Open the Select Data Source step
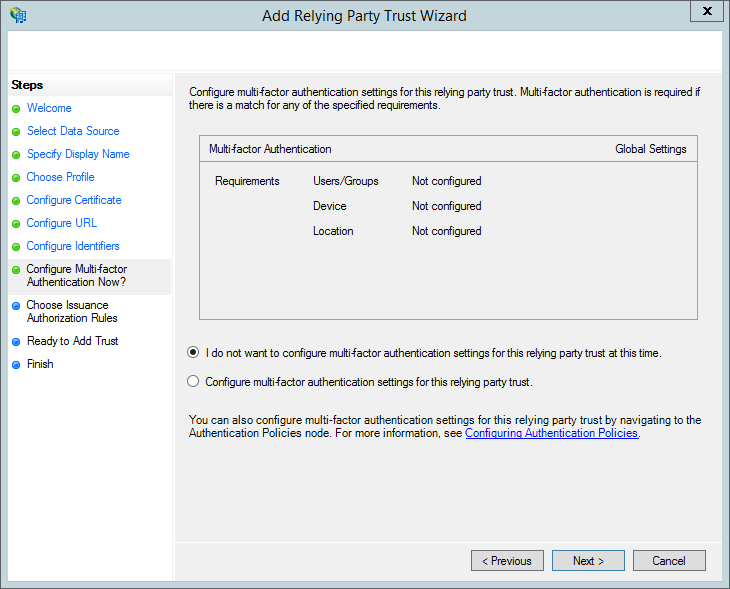 [73, 131]
